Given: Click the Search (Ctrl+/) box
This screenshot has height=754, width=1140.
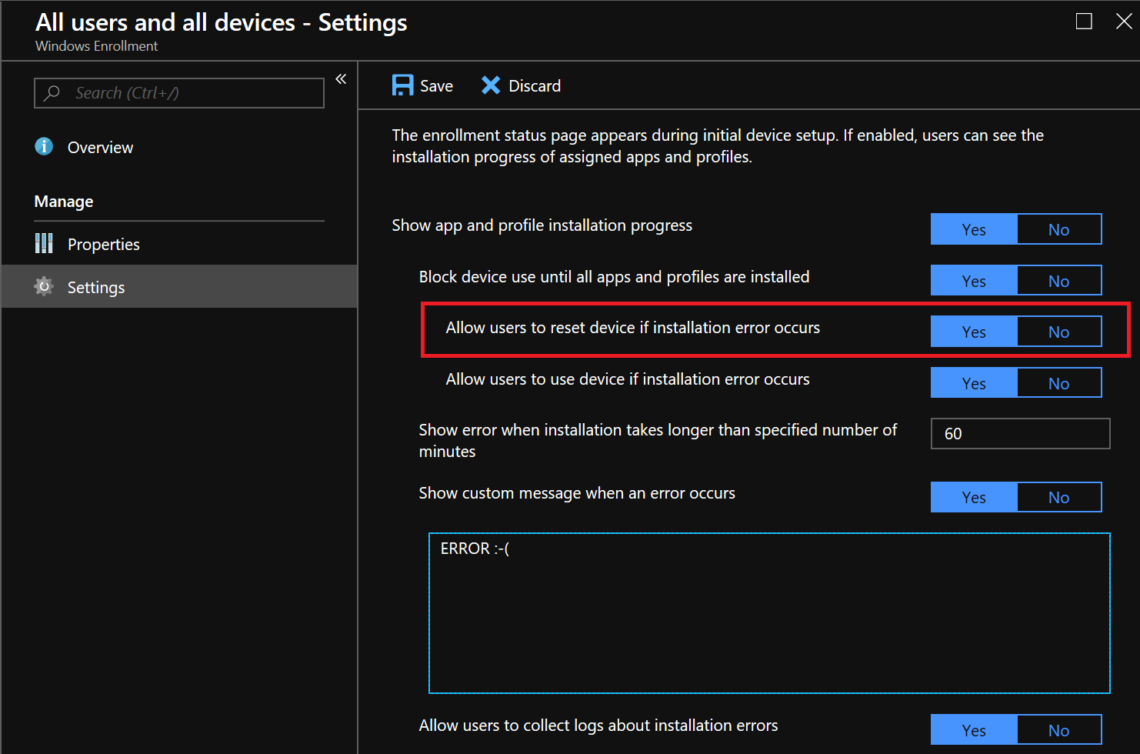Looking at the screenshot, I should (180, 92).
